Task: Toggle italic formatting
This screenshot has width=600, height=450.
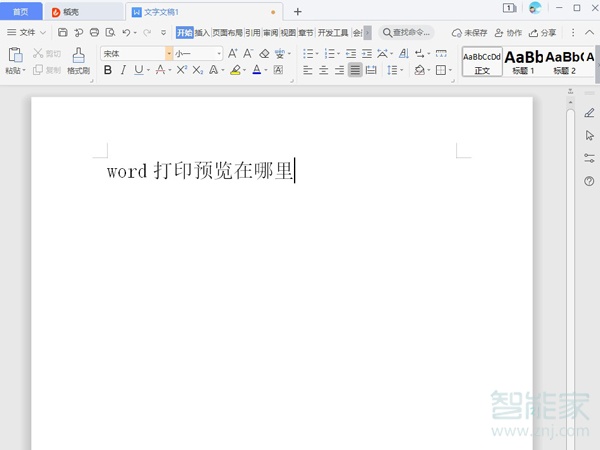Action: tap(123, 71)
